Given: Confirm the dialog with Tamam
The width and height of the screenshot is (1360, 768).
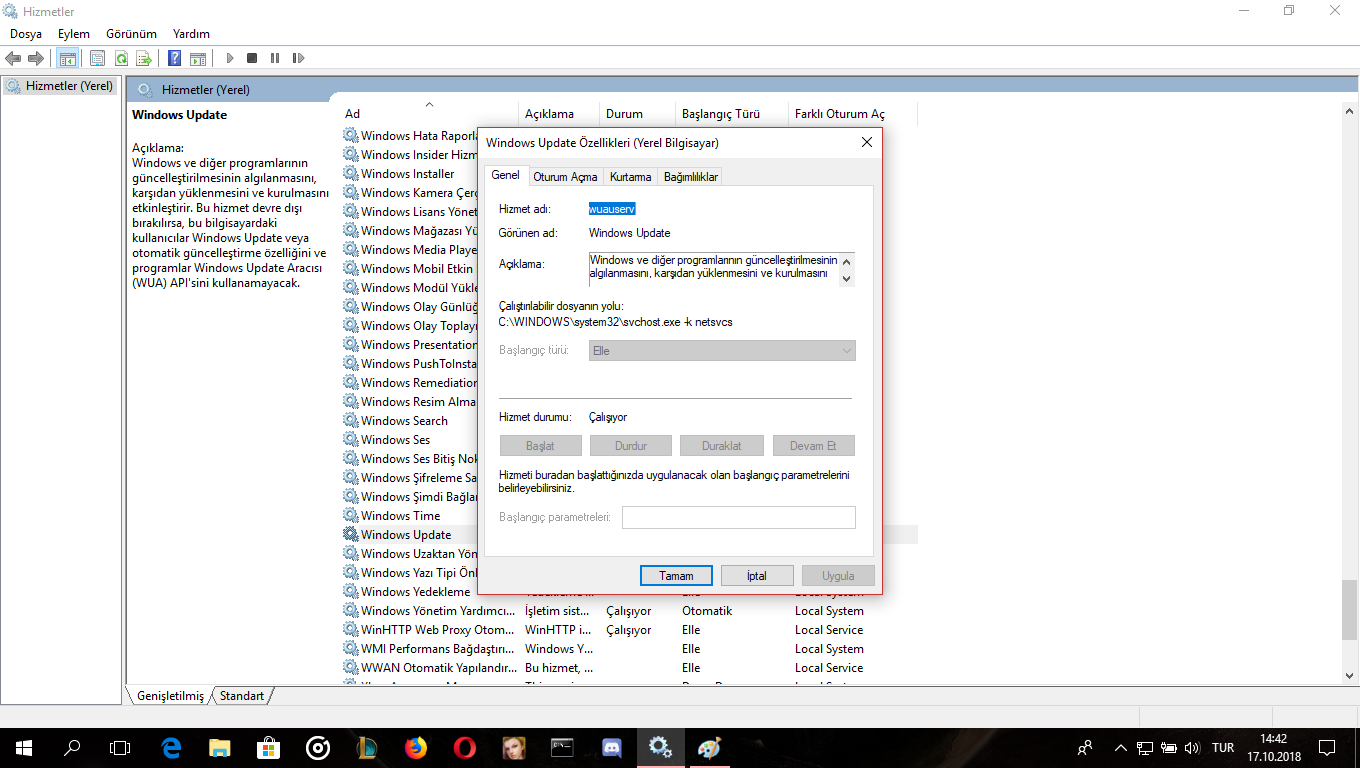Looking at the screenshot, I should tap(676, 576).
